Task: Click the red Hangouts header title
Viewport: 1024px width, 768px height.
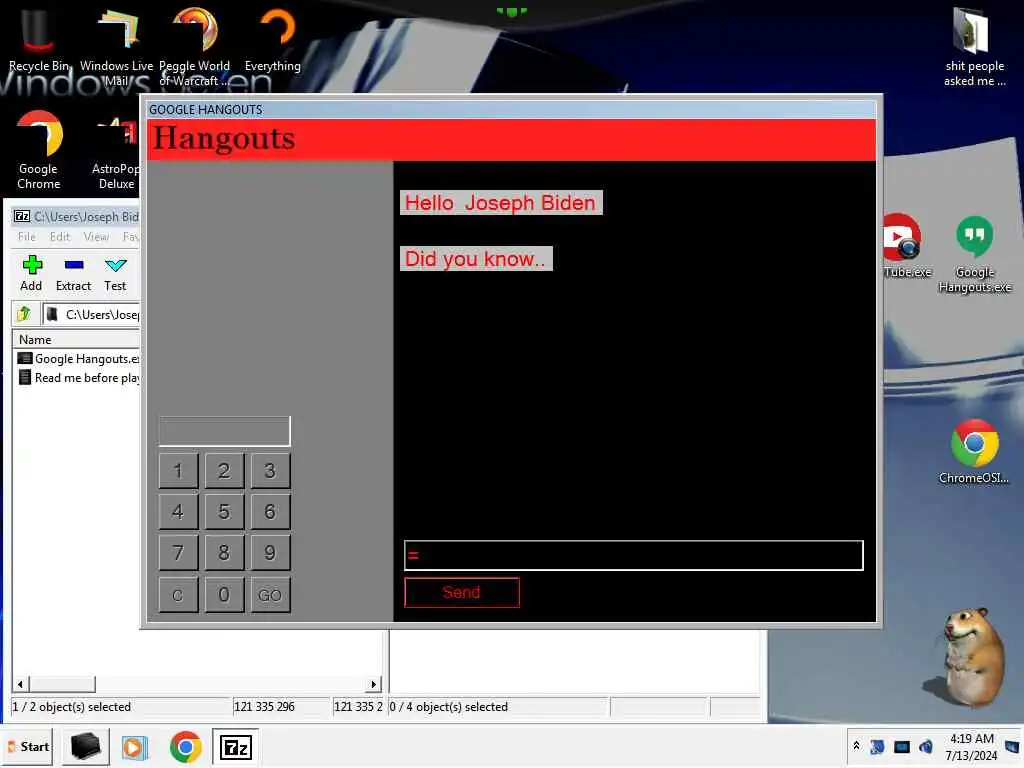Action: click(224, 138)
